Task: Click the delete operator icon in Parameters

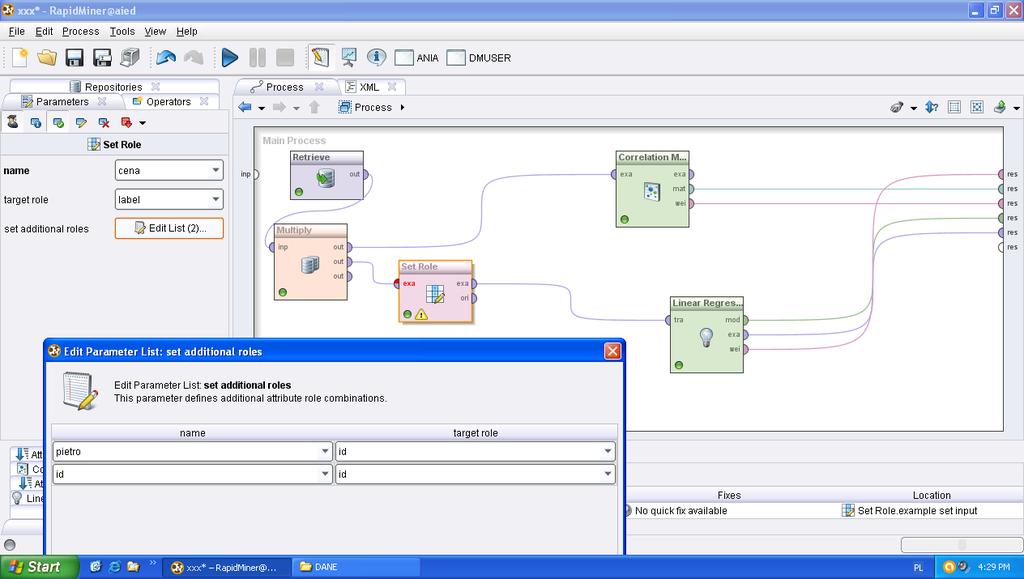Action: pos(103,122)
